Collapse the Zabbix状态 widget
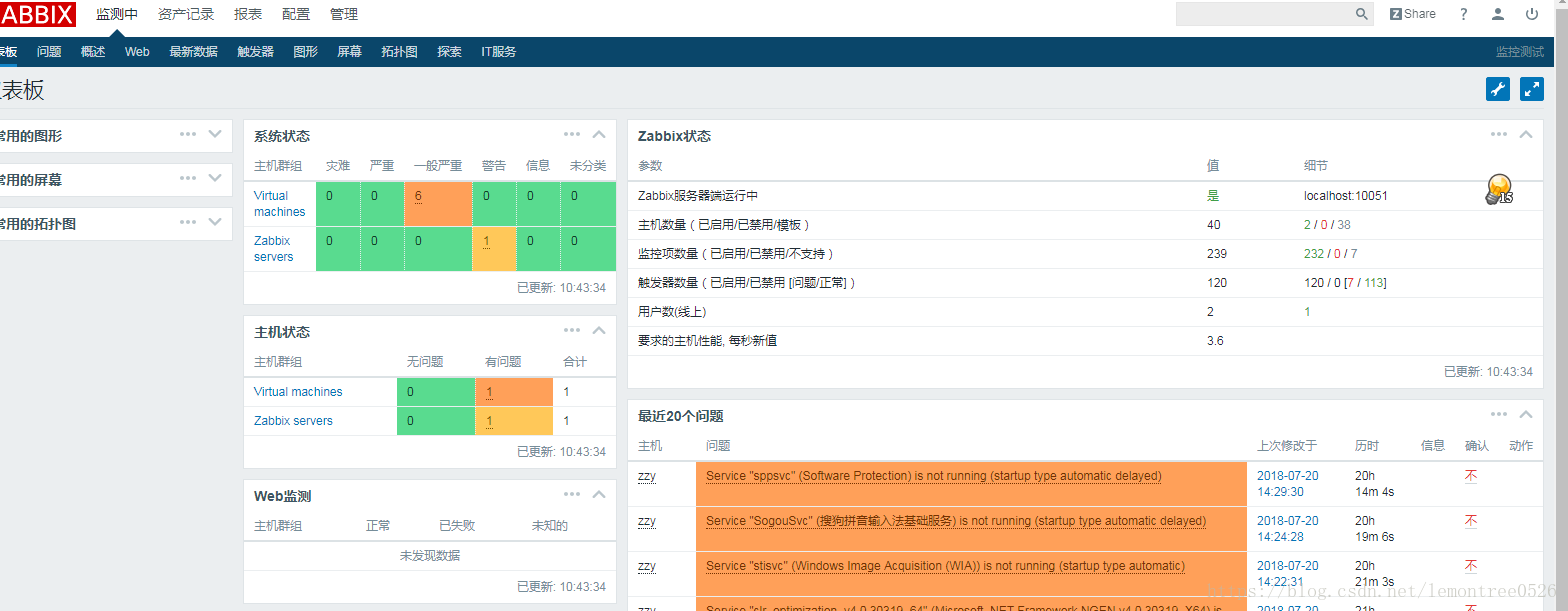Image resolution: width=1568 pixels, height=611 pixels. (x=1526, y=134)
